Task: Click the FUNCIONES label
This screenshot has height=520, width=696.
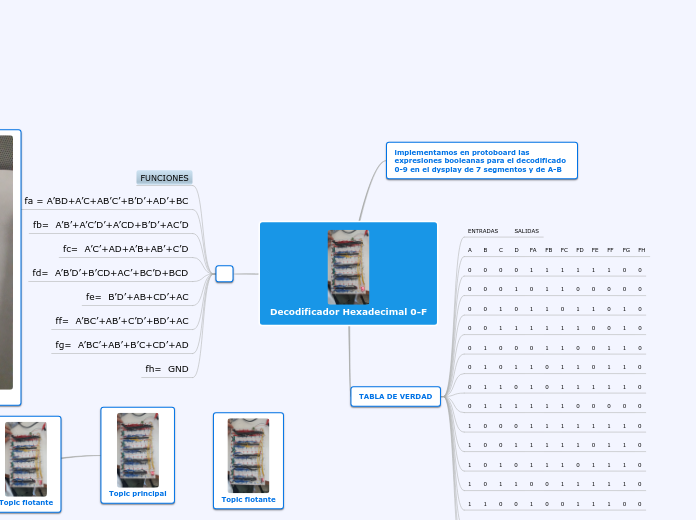Action: coord(164,178)
